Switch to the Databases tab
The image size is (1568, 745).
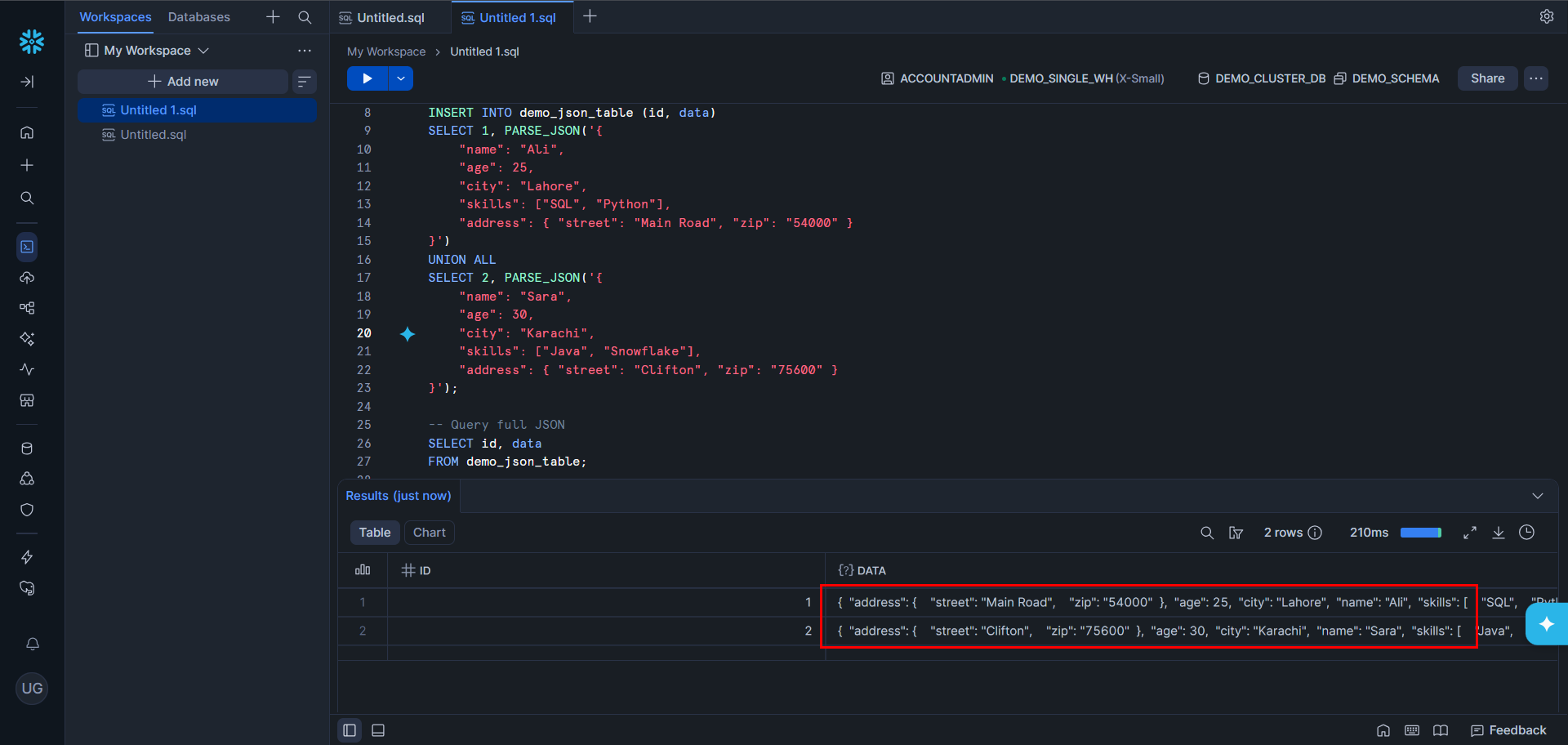click(x=199, y=17)
